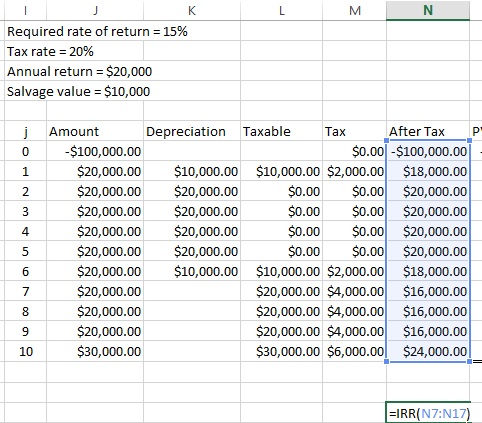Select the Required rate of return cell

[x=97, y=32]
